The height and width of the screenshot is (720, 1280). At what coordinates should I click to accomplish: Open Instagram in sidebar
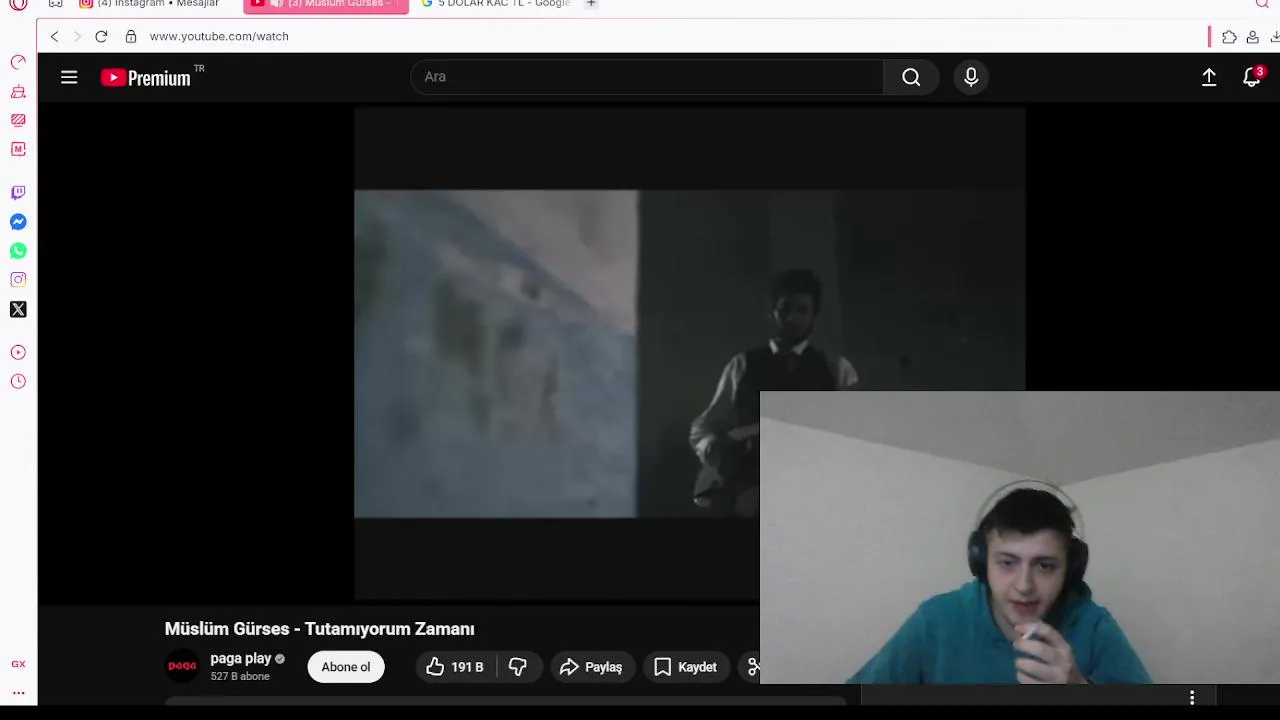(x=18, y=280)
